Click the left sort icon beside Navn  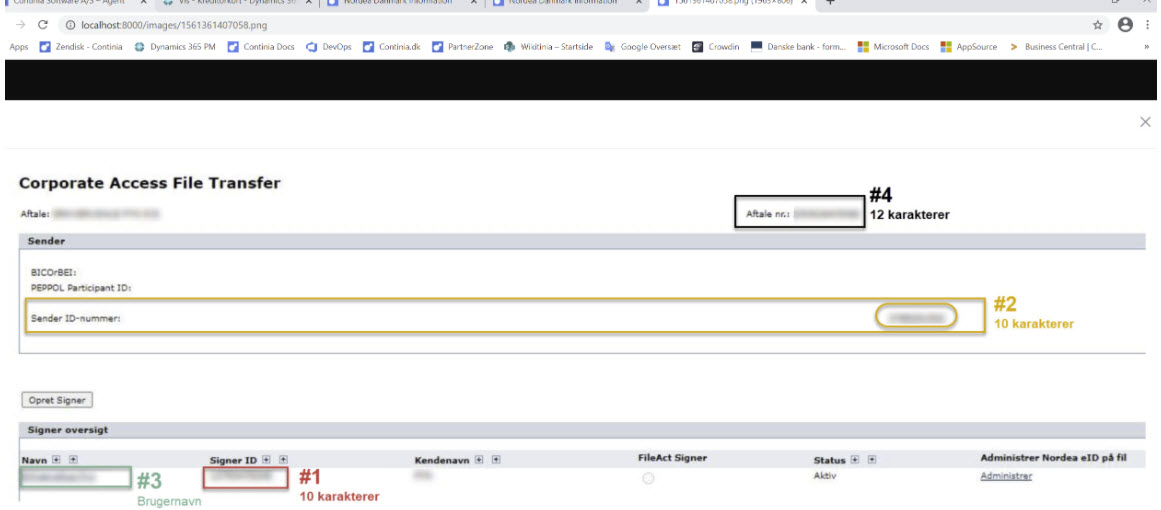tap(56, 460)
